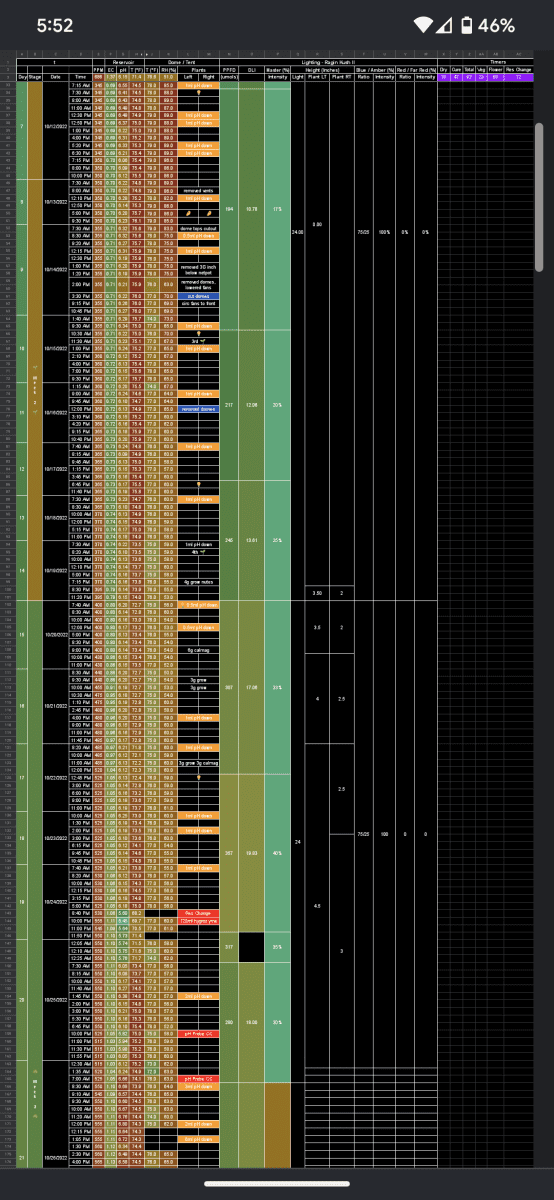Tap the Wi-Fi status icon

coord(424,25)
